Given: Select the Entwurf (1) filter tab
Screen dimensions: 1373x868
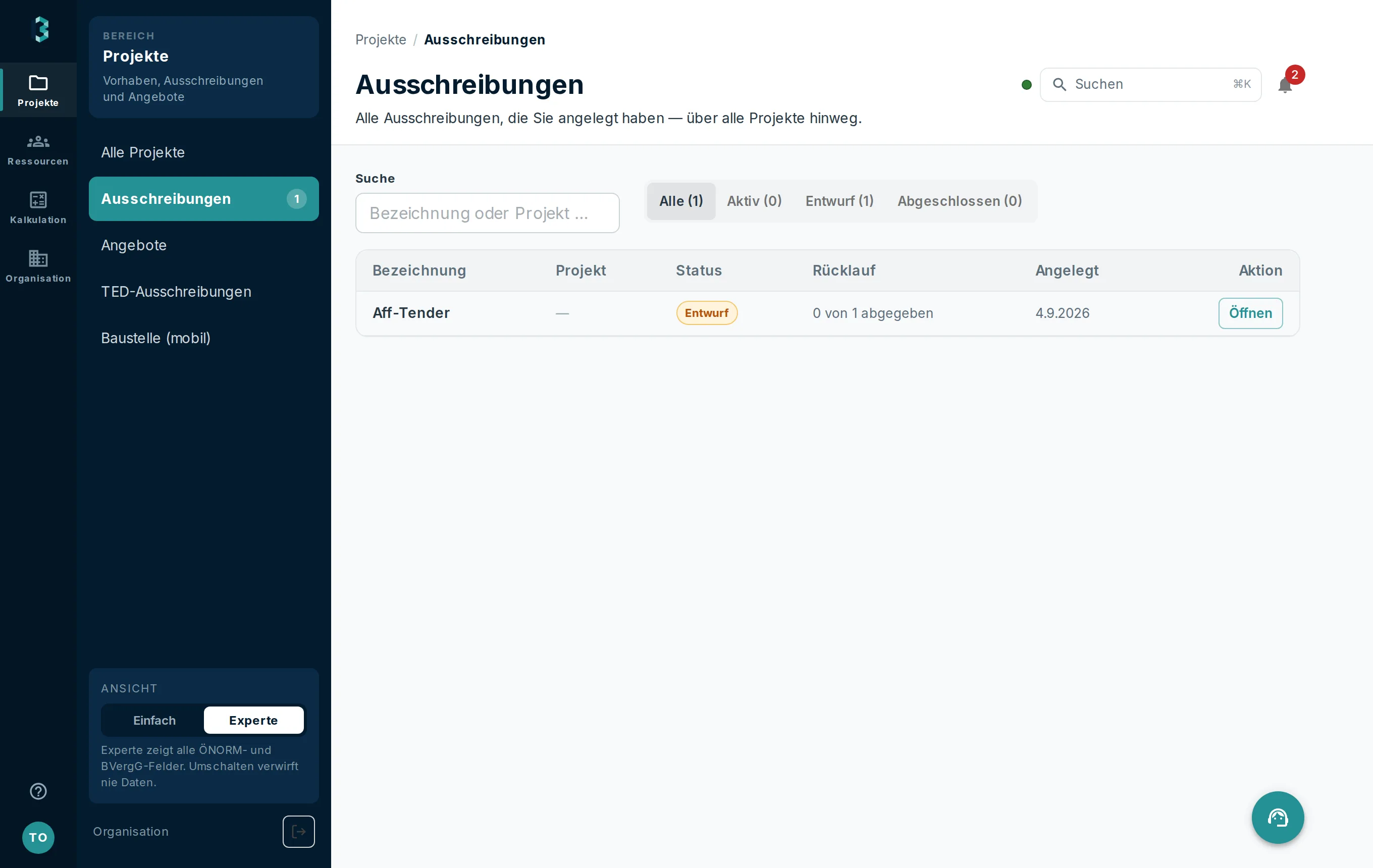Looking at the screenshot, I should tap(839, 201).
